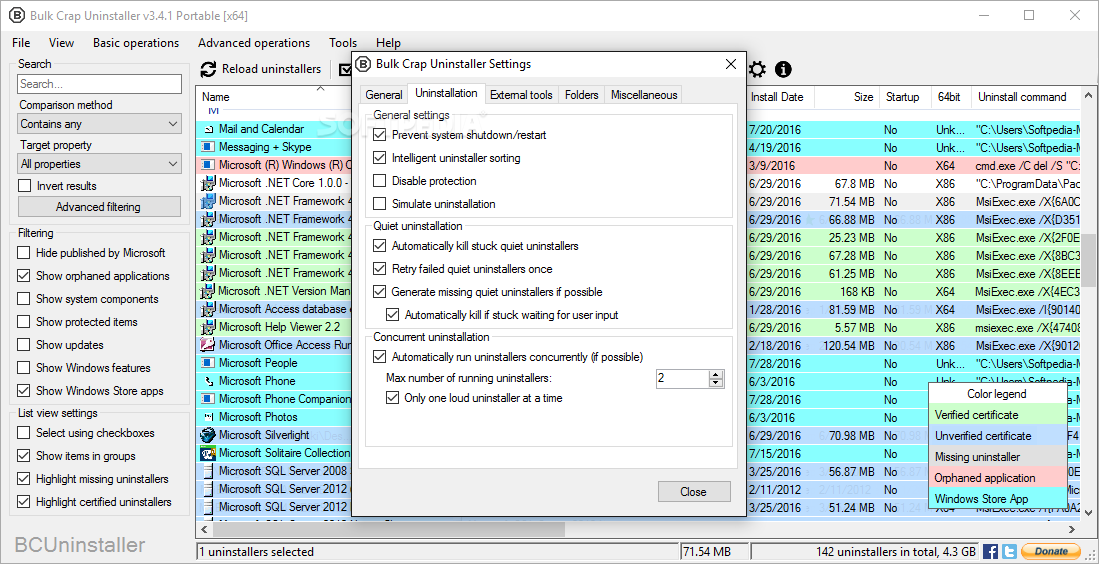Enable Select using checkboxes
The width and height of the screenshot is (1099, 564).
pyautogui.click(x=24, y=433)
